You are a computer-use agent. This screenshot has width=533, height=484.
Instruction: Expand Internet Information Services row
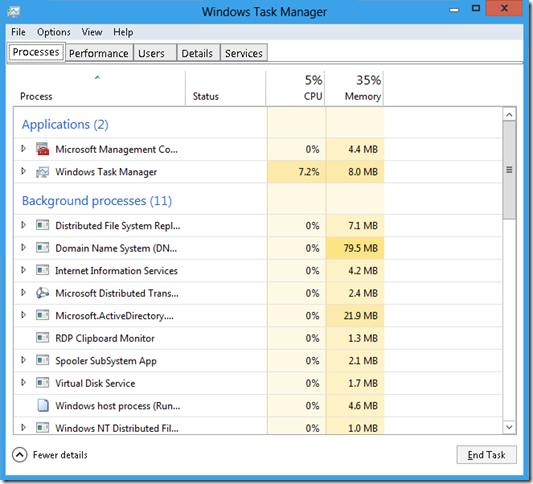click(x=23, y=270)
